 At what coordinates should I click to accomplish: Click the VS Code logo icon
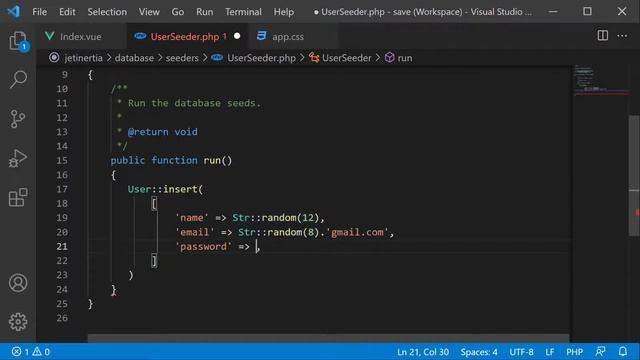[13, 11]
